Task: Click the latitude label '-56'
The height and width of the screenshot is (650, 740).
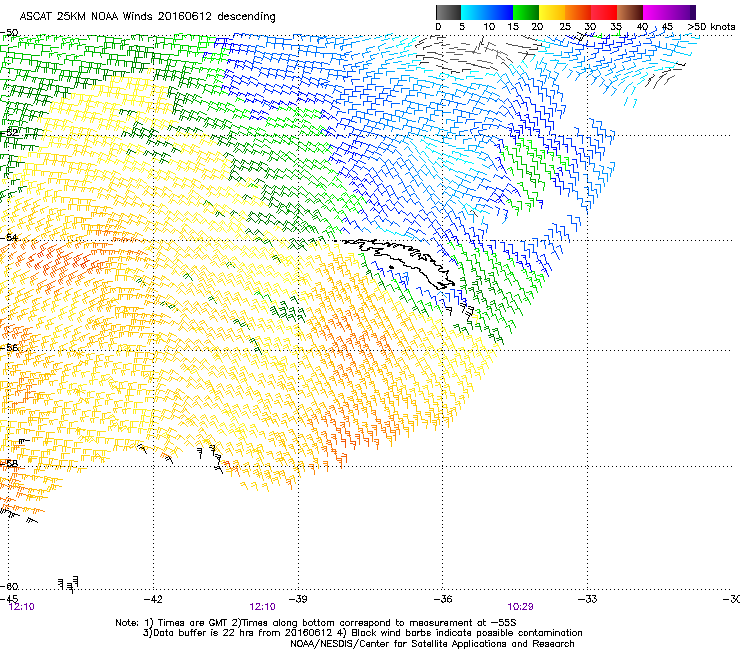Action: click(9, 347)
